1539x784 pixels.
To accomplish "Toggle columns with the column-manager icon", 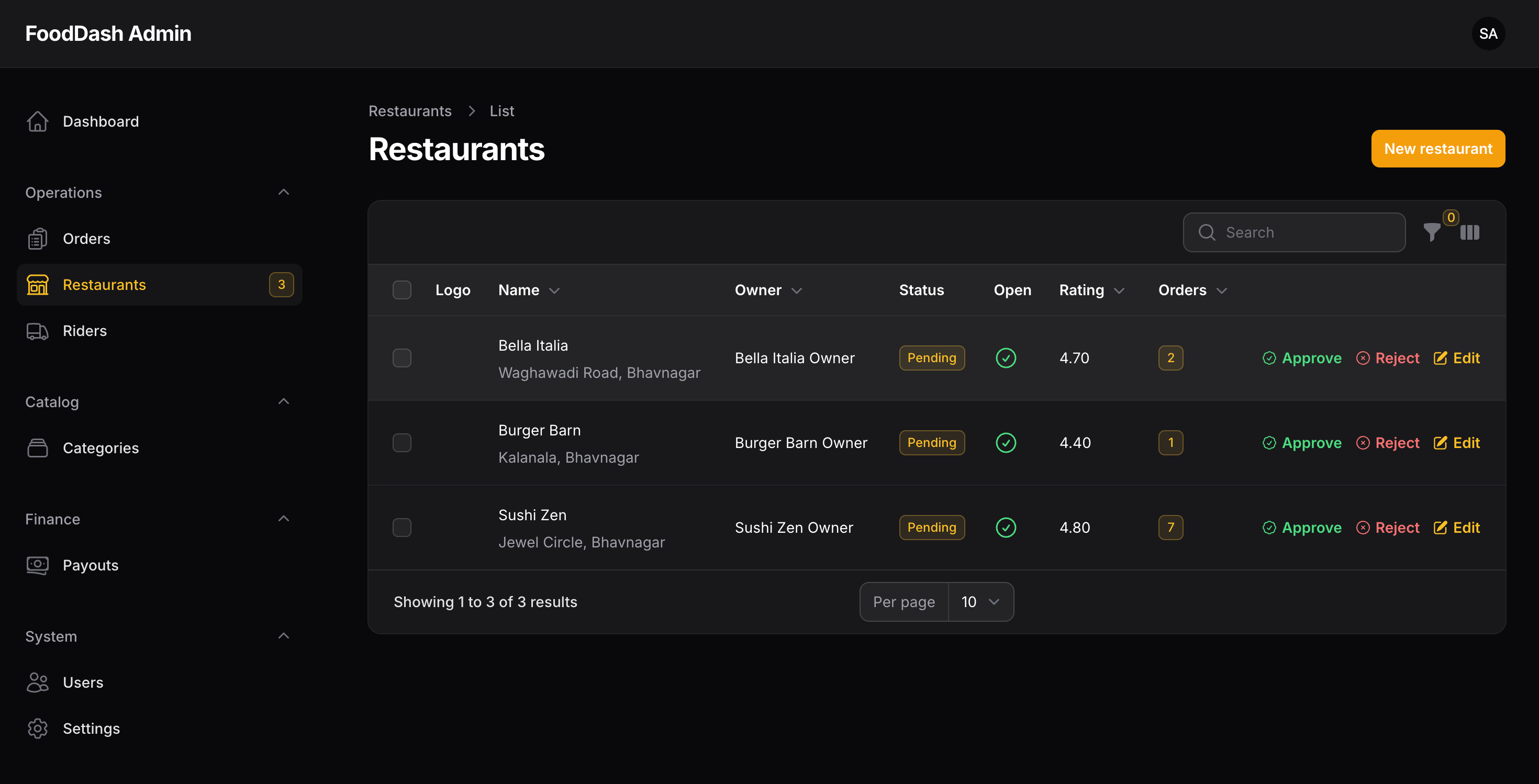I will point(1469,232).
